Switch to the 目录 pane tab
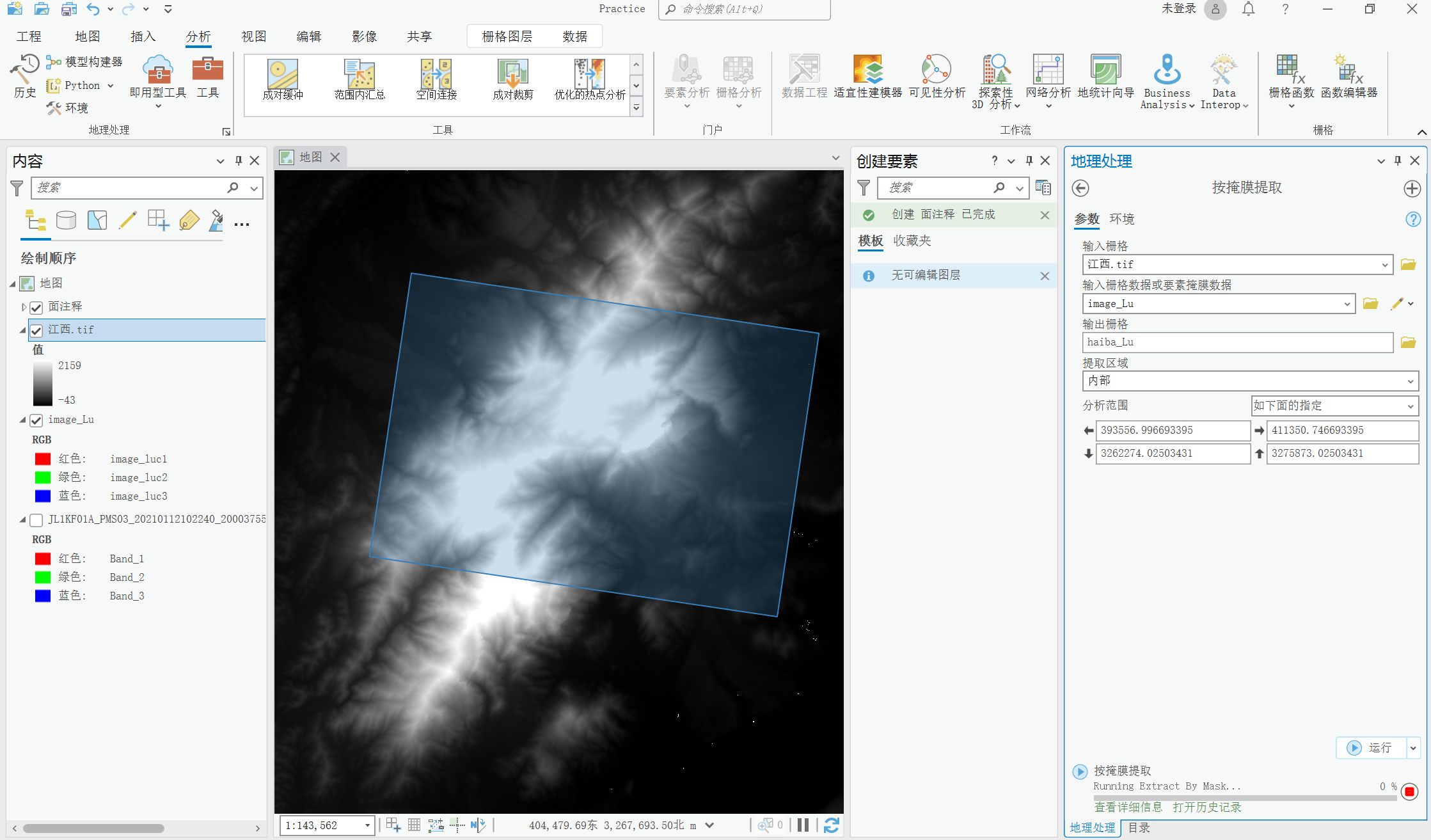Screen dimensions: 1431x840 coord(1139,828)
